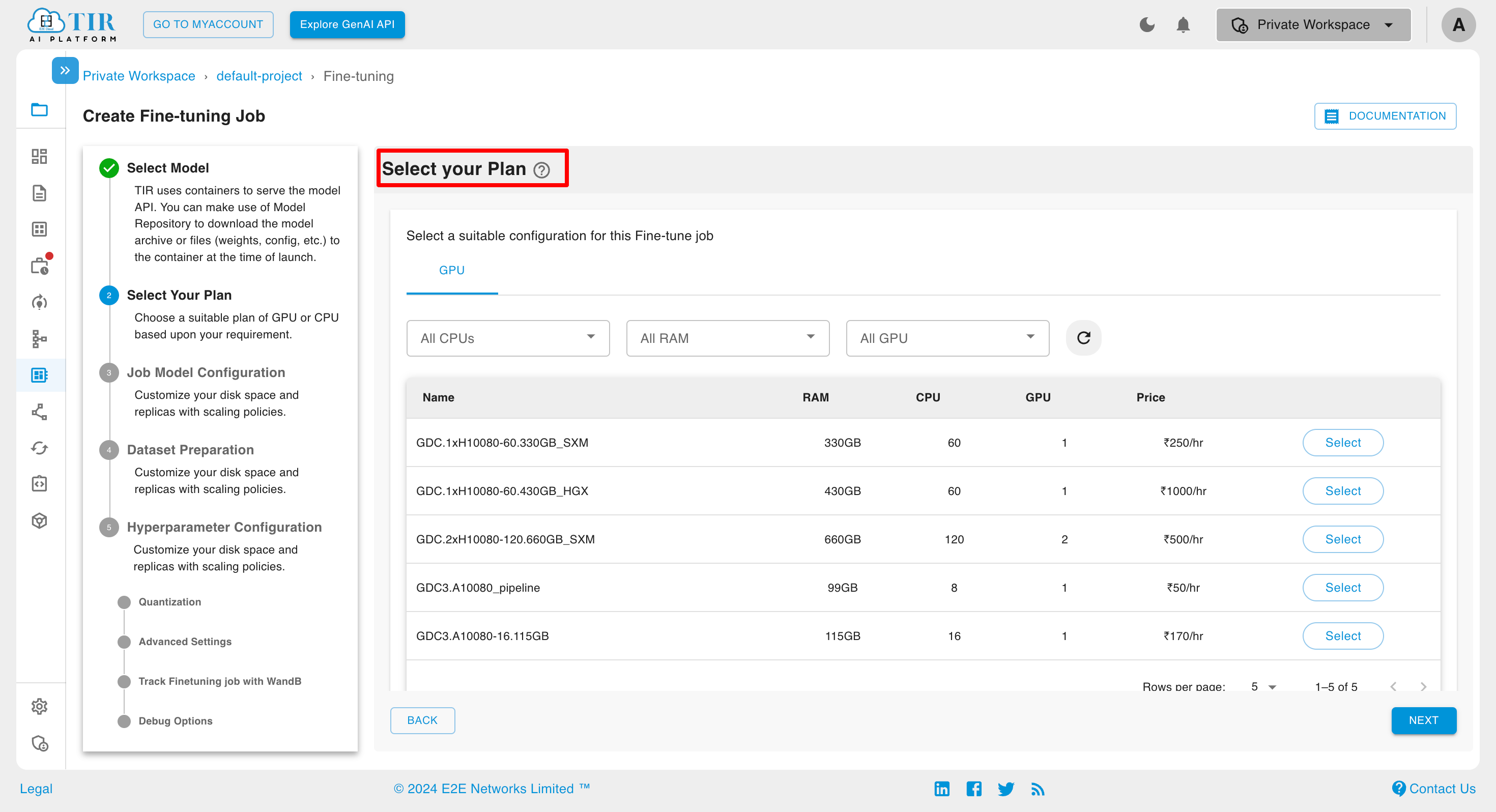Expand the sidebar with the double-chevron button

[x=65, y=70]
